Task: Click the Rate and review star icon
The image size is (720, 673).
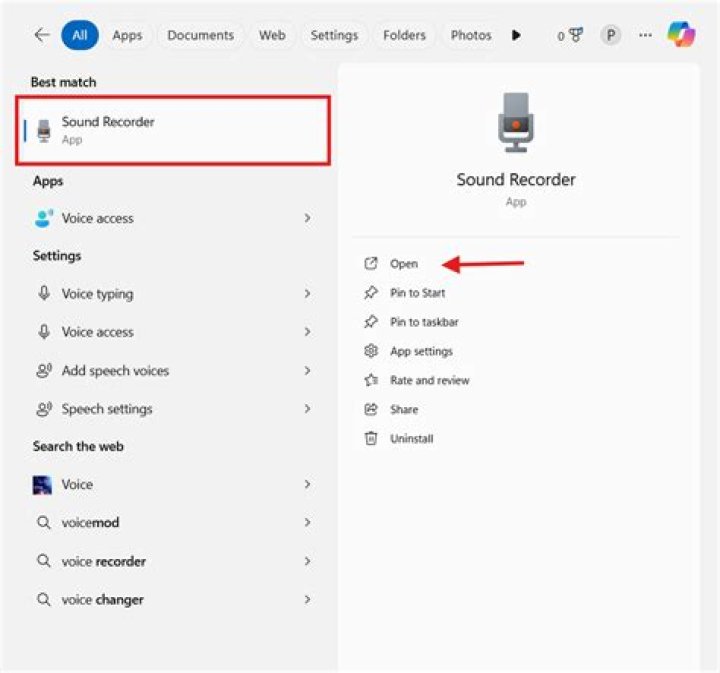Action: pos(371,380)
